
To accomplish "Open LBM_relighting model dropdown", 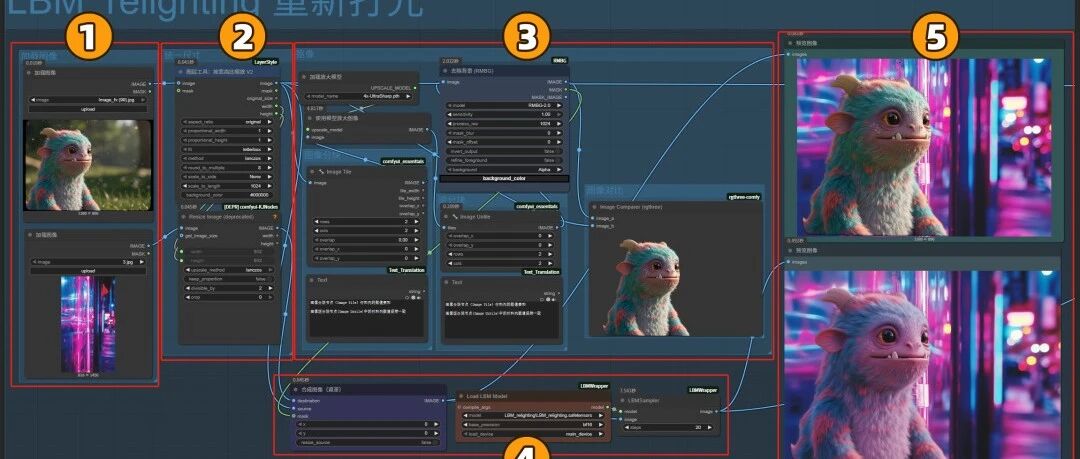I will (534, 416).
